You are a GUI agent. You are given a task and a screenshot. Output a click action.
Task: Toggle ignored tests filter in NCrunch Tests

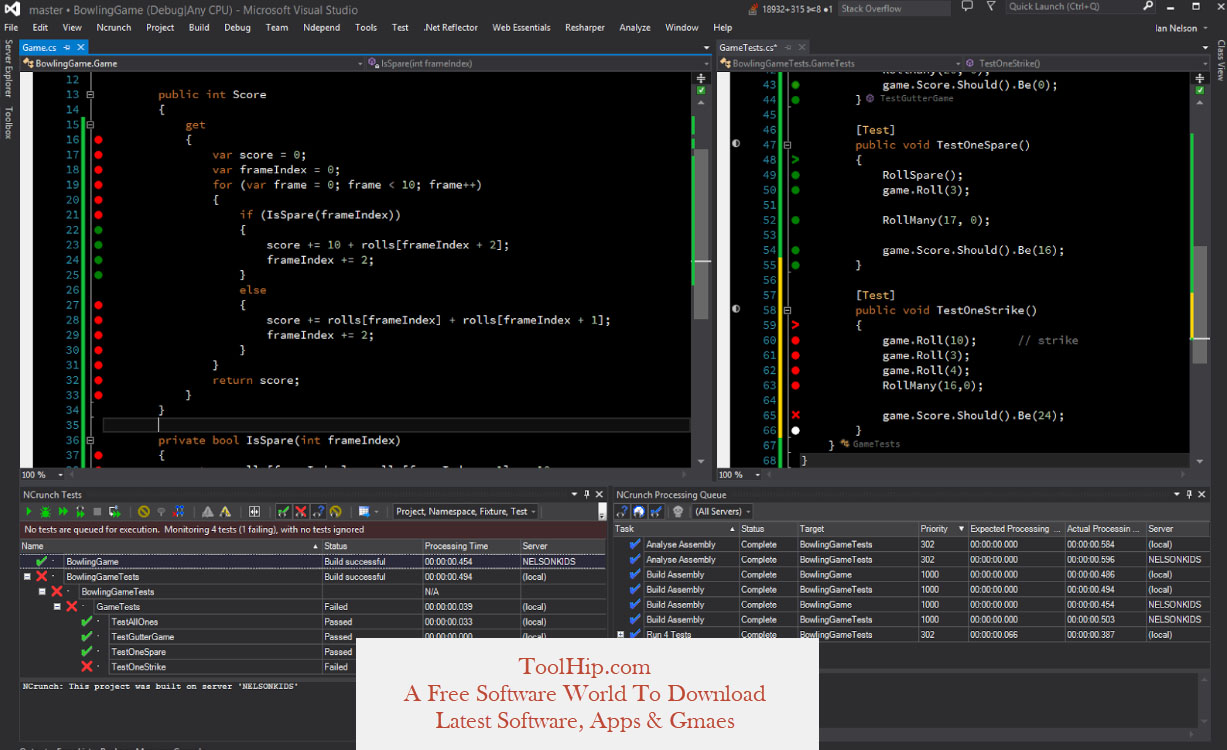pyautogui.click(x=335, y=511)
